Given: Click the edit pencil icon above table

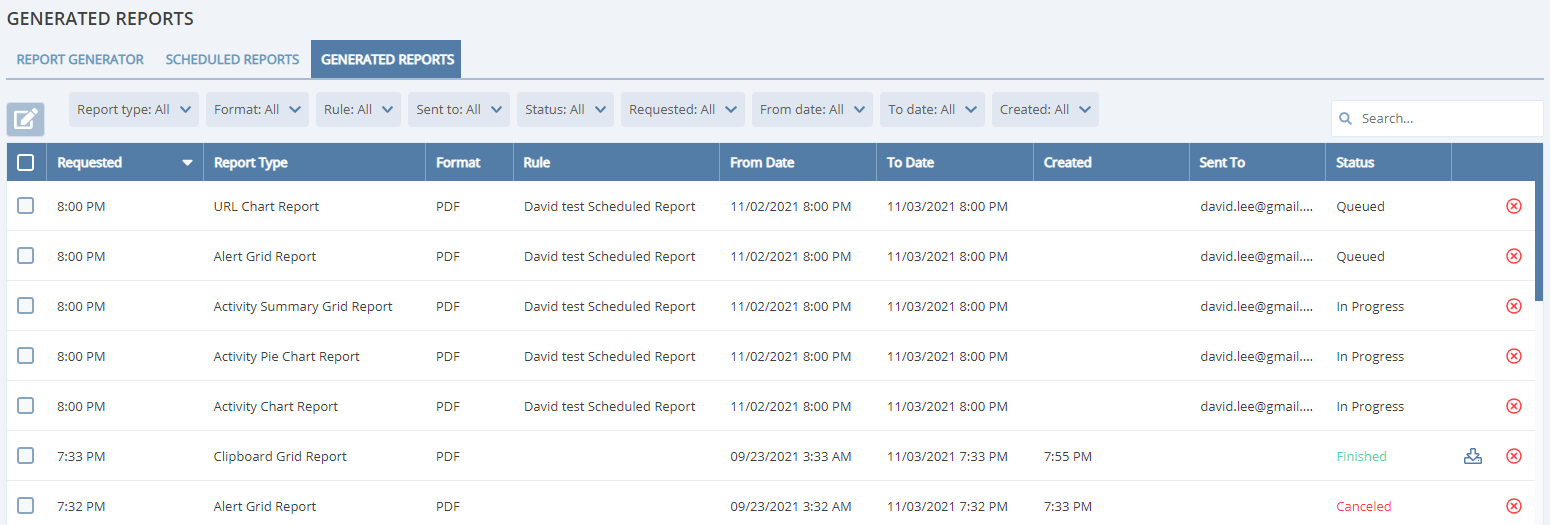Looking at the screenshot, I should pos(26,119).
